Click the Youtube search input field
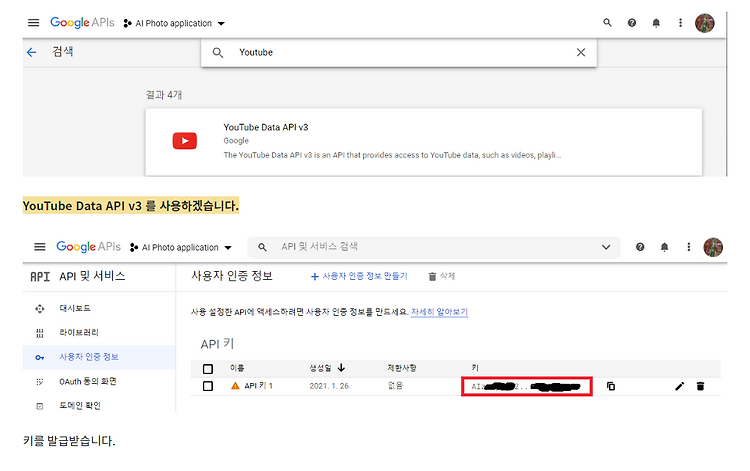This screenshot has width=750, height=471. (x=399, y=52)
